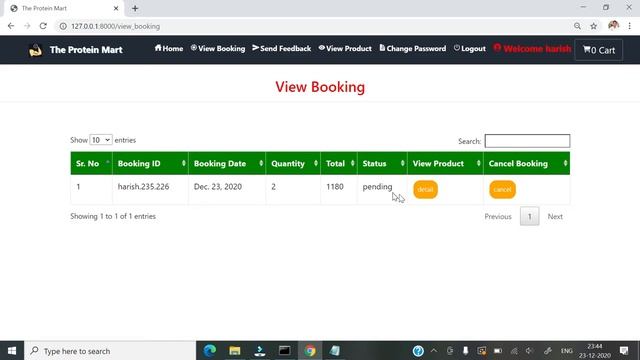
Task: Open volume tray icon
Action: click(530, 351)
